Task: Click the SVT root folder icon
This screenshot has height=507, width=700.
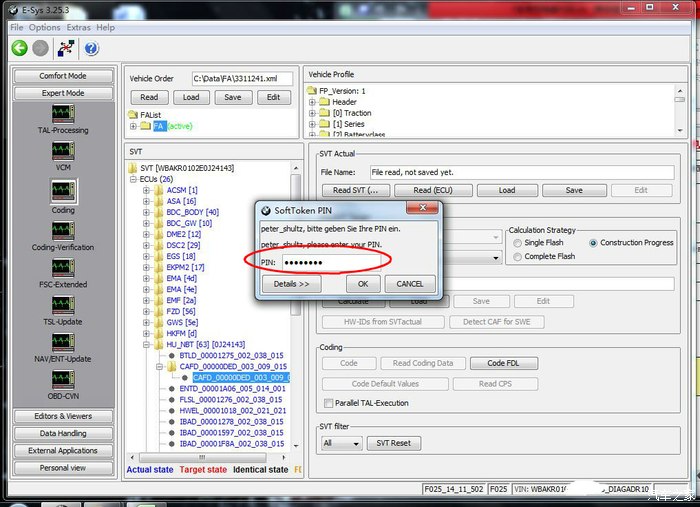Action: click(133, 168)
